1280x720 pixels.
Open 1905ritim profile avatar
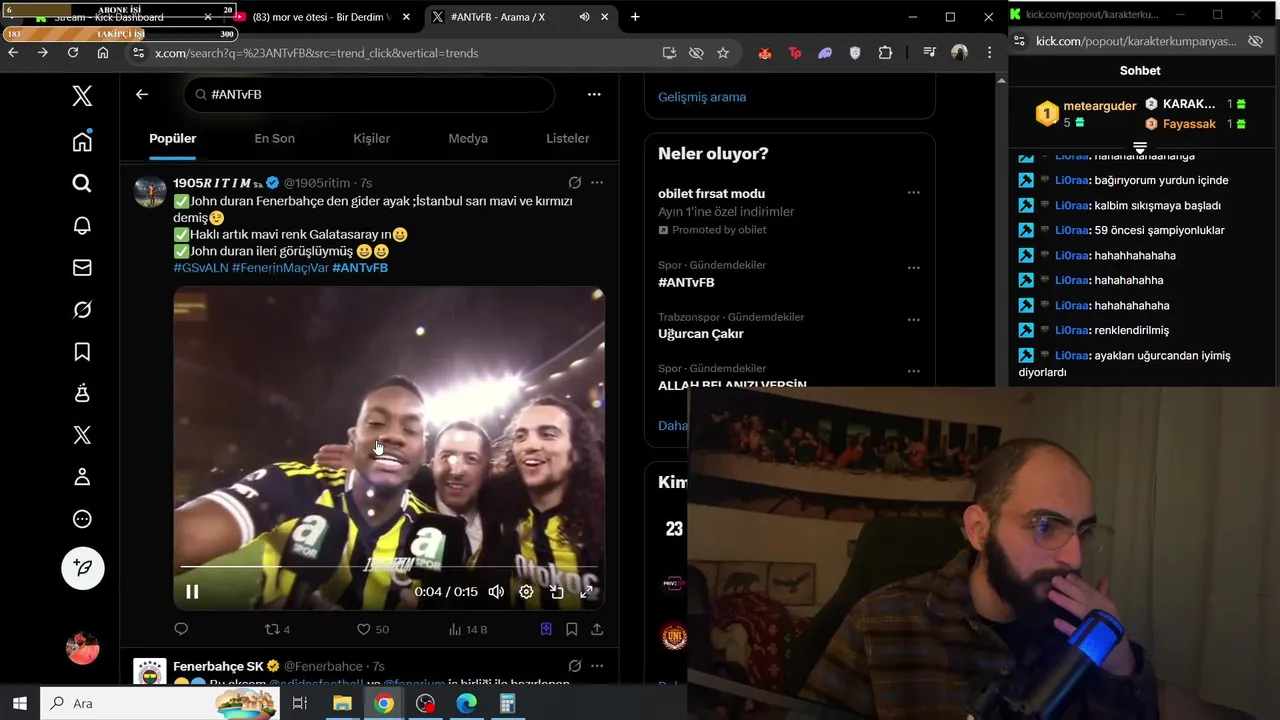tap(150, 191)
